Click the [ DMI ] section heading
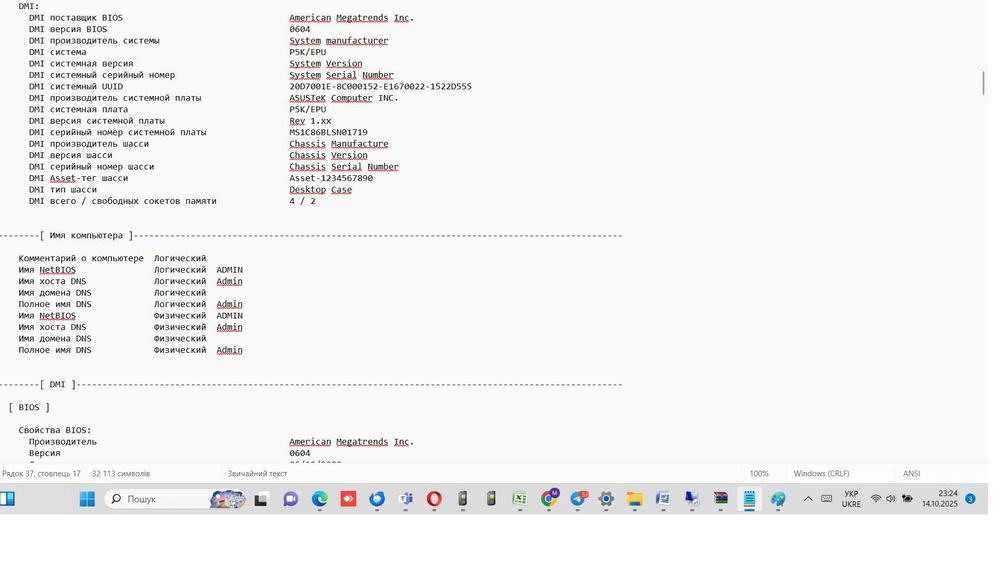The image size is (1000, 563). pos(57,385)
